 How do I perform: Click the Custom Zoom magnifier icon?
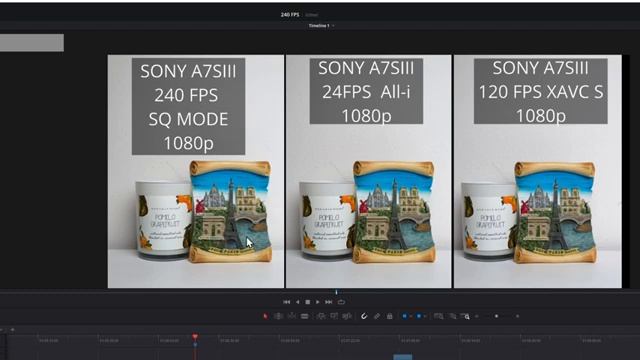[465, 316]
